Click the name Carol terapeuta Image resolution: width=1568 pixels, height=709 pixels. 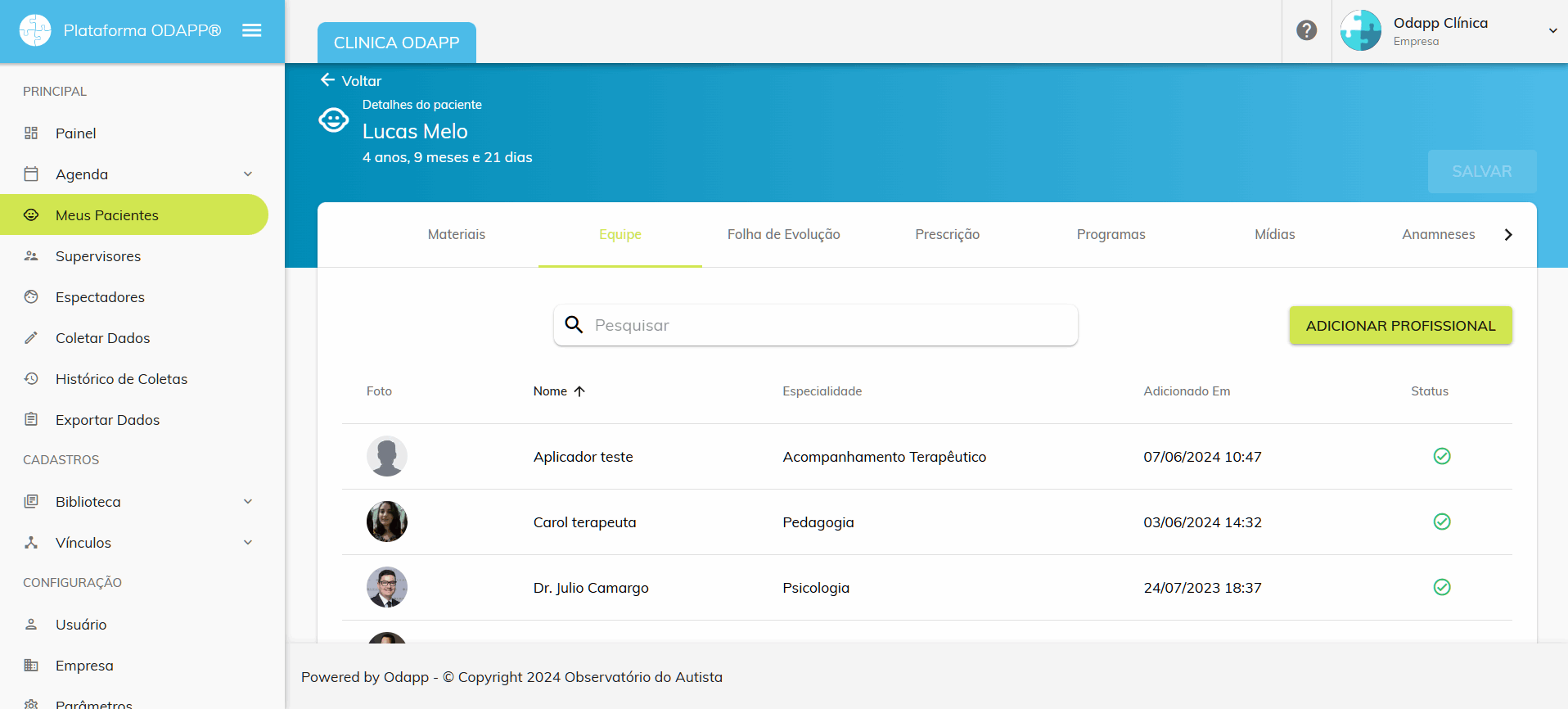click(584, 522)
